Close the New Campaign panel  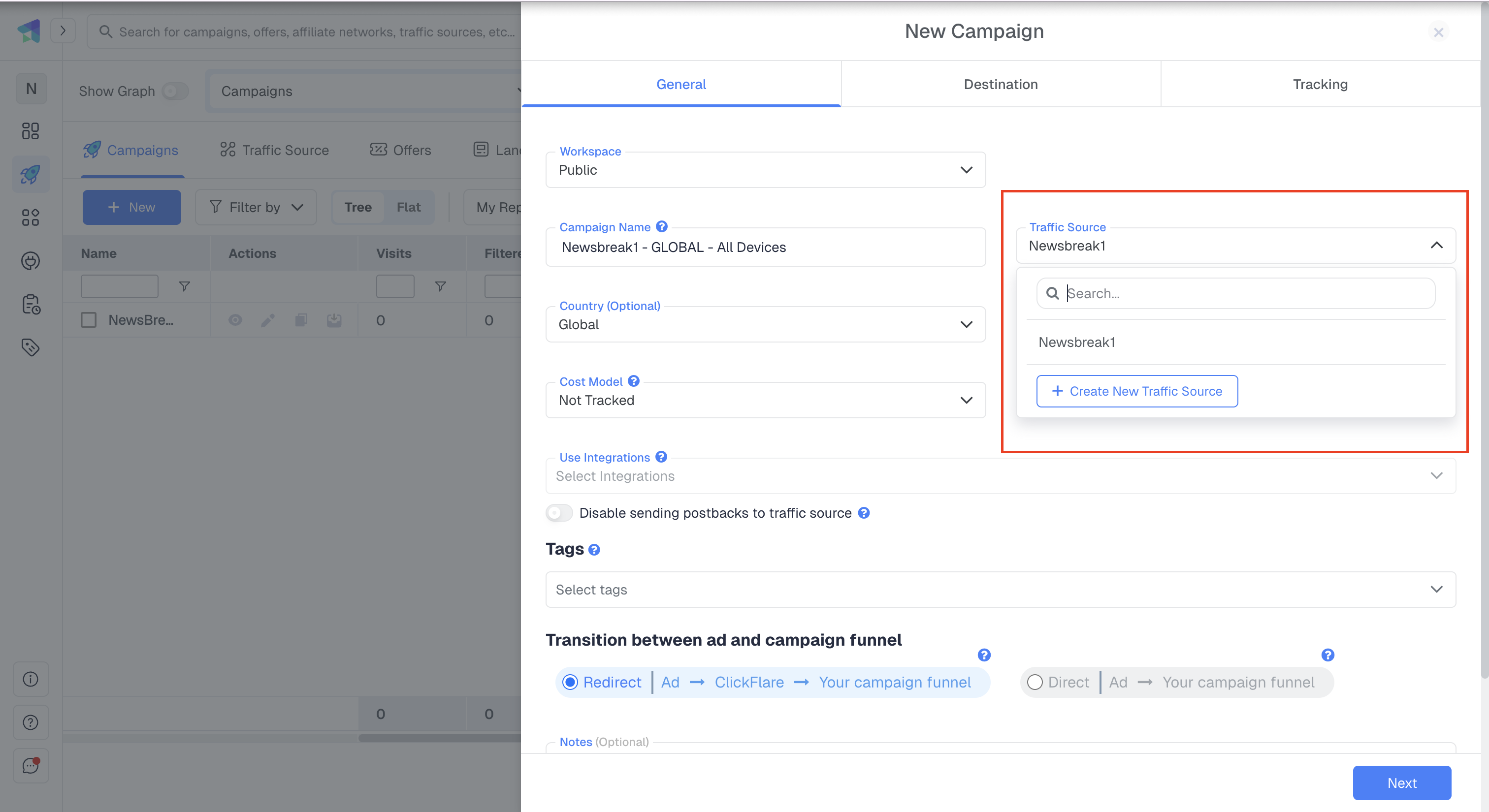pyautogui.click(x=1438, y=32)
